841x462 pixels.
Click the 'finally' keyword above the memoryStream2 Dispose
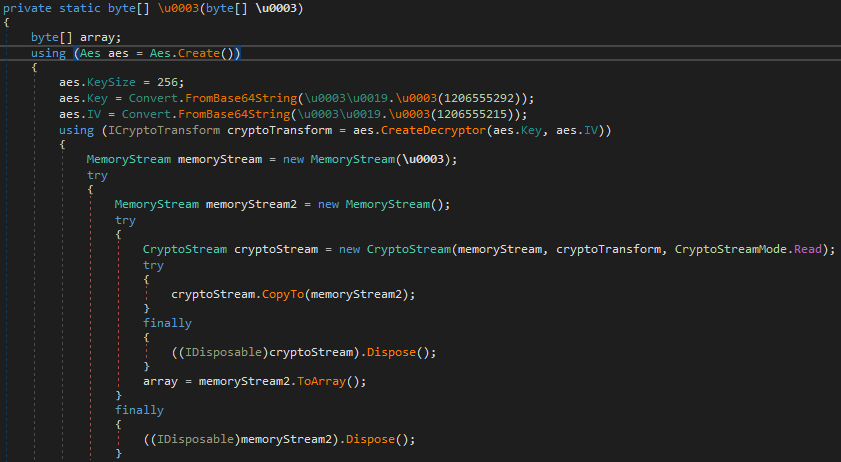[x=139, y=410]
